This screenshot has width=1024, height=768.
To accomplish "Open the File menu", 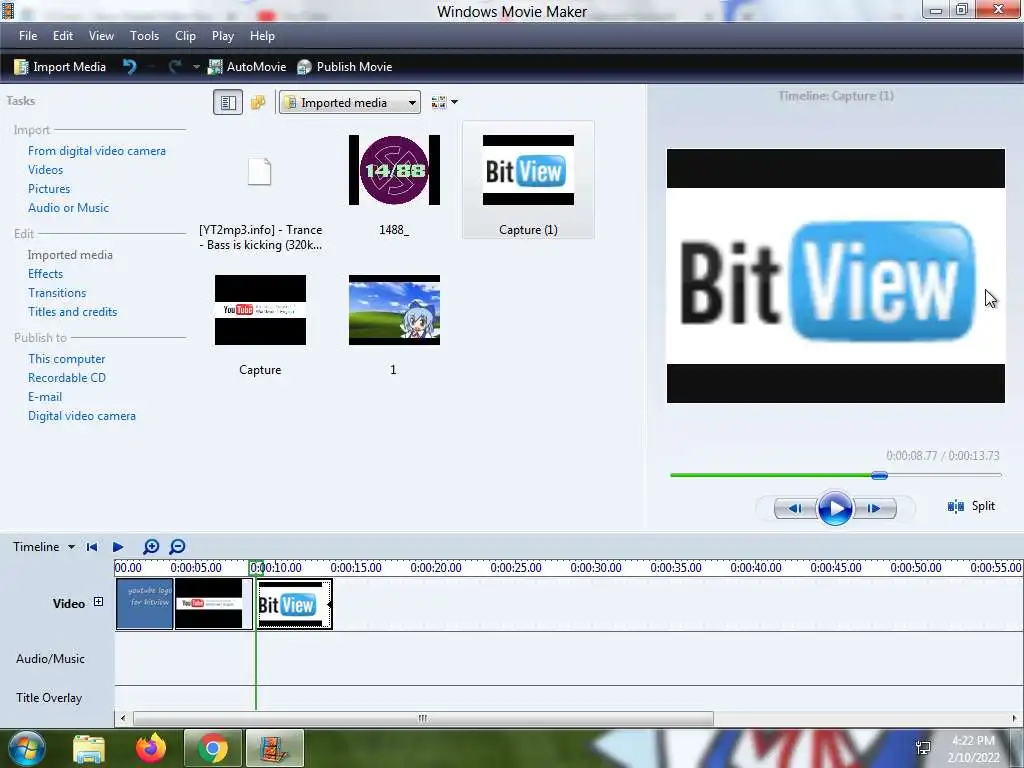I will coord(28,36).
